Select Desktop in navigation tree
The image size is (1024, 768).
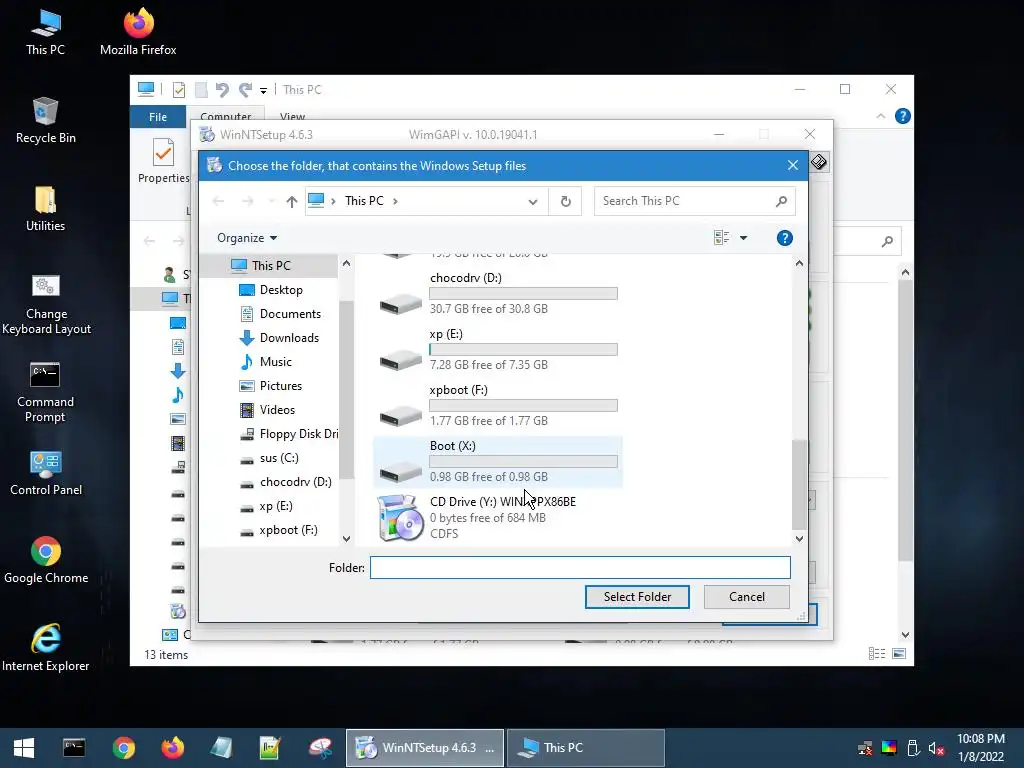pyautogui.click(x=281, y=290)
